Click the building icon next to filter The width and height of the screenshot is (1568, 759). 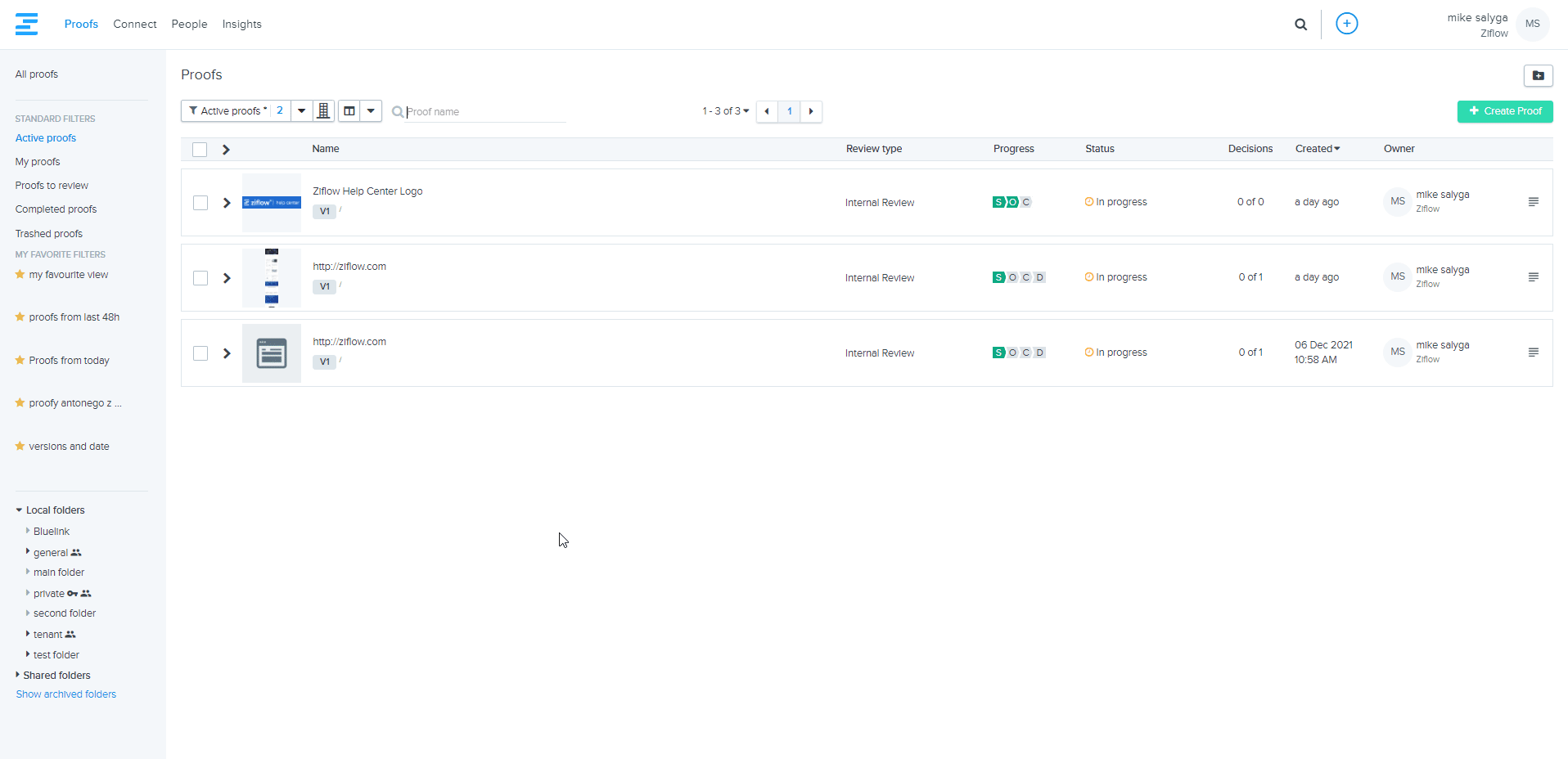pos(323,111)
